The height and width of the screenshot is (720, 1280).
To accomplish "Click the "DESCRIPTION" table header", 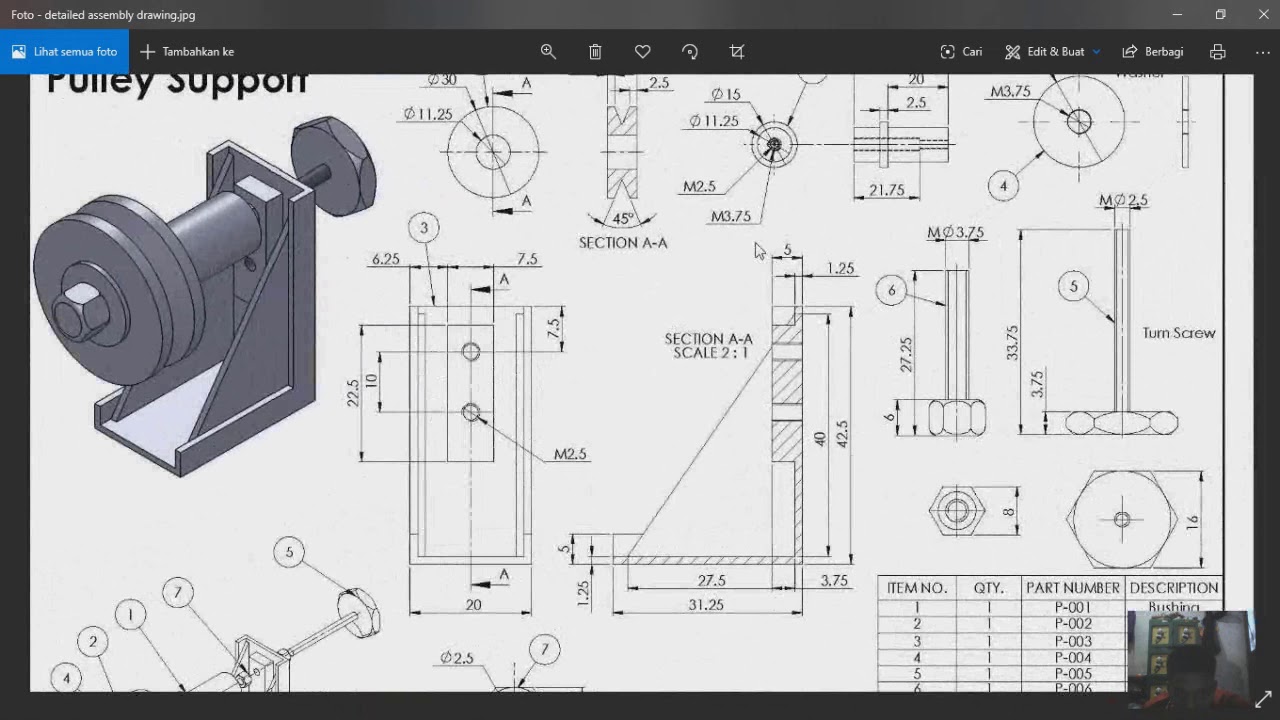I will coord(1174,588).
